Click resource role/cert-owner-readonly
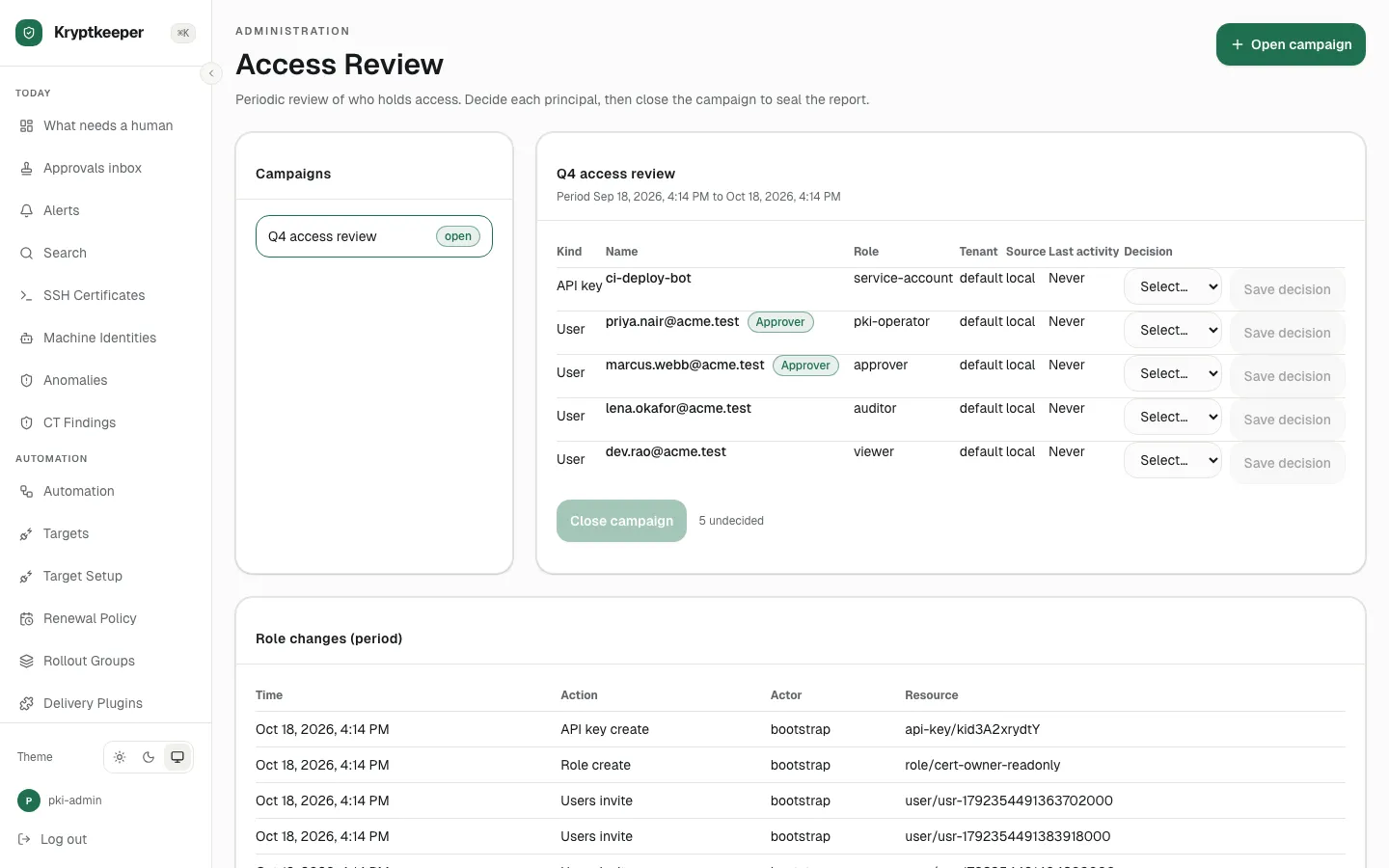This screenshot has width=1389, height=868. click(x=982, y=765)
